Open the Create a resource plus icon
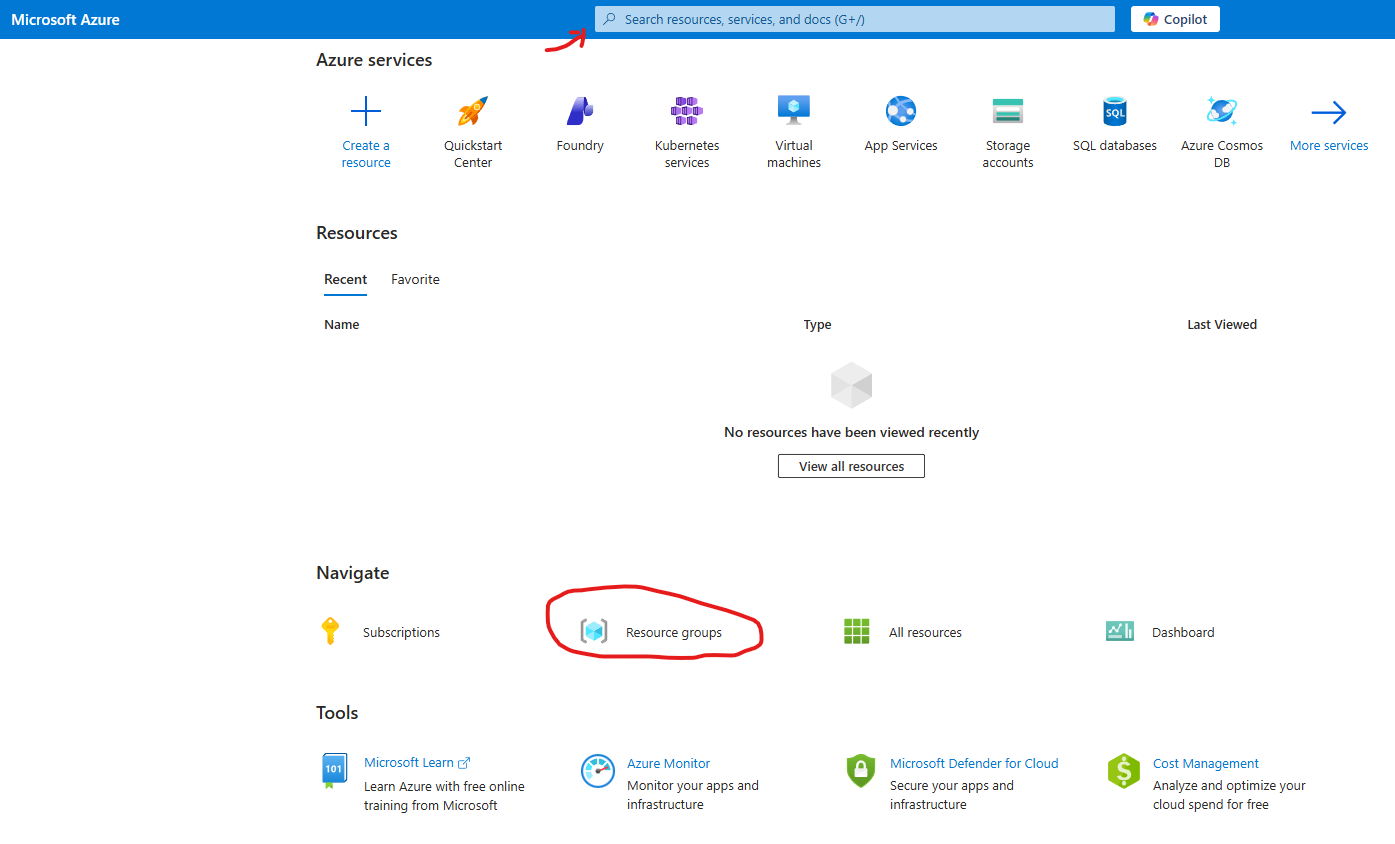This screenshot has width=1395, height=844. [x=366, y=111]
